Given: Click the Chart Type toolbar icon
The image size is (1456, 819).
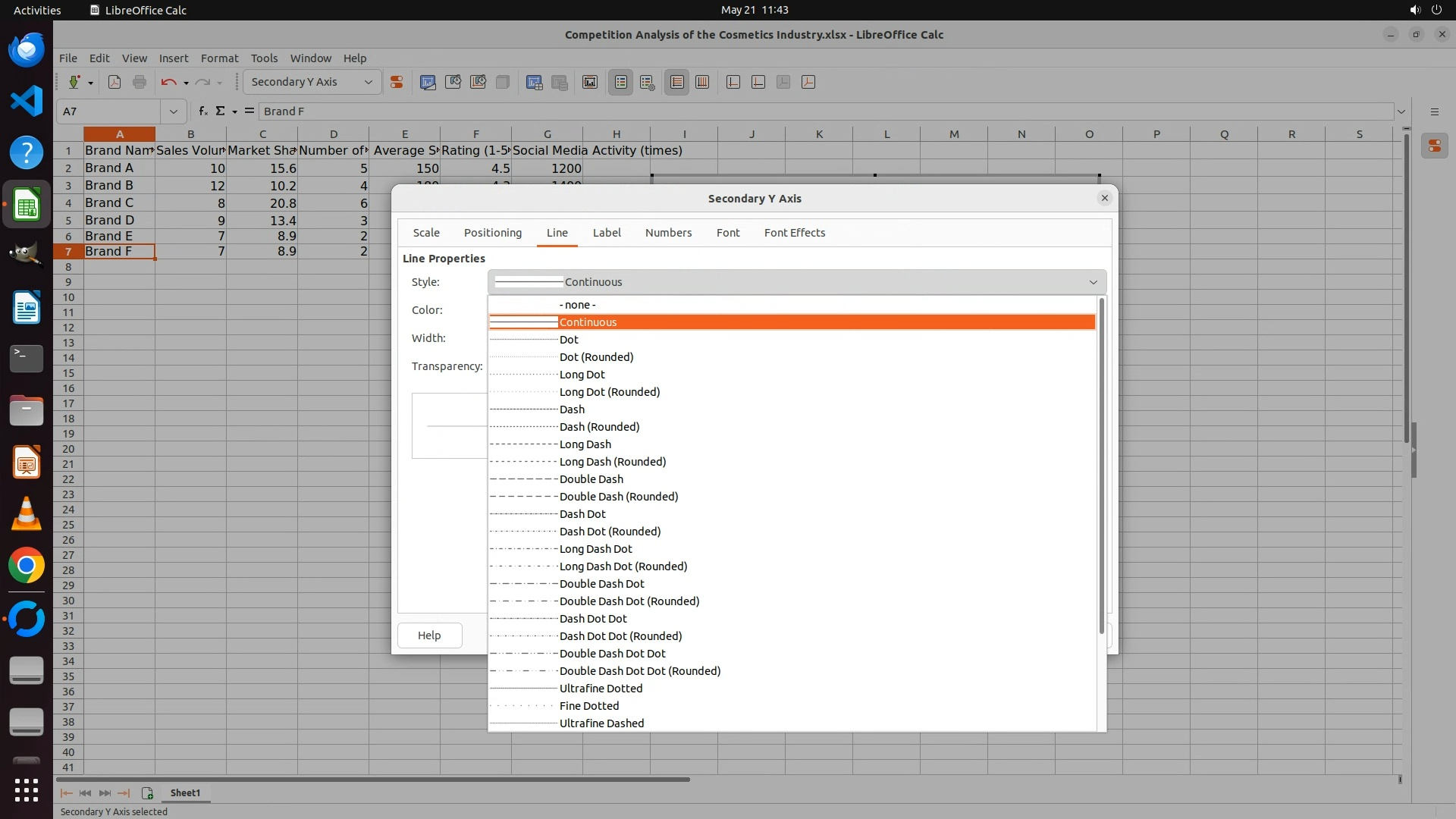Looking at the screenshot, I should click(x=428, y=82).
